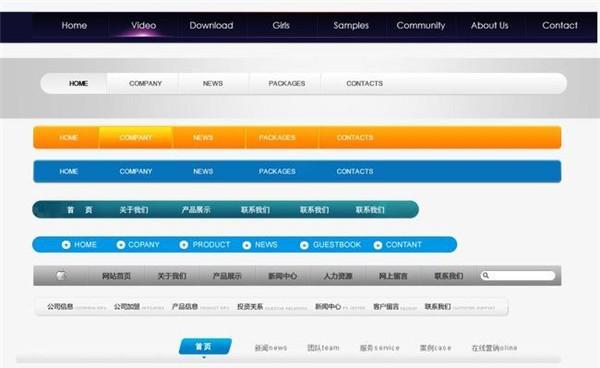The image size is (600, 368).
Task: Open the Download menu item
Action: (211, 25)
